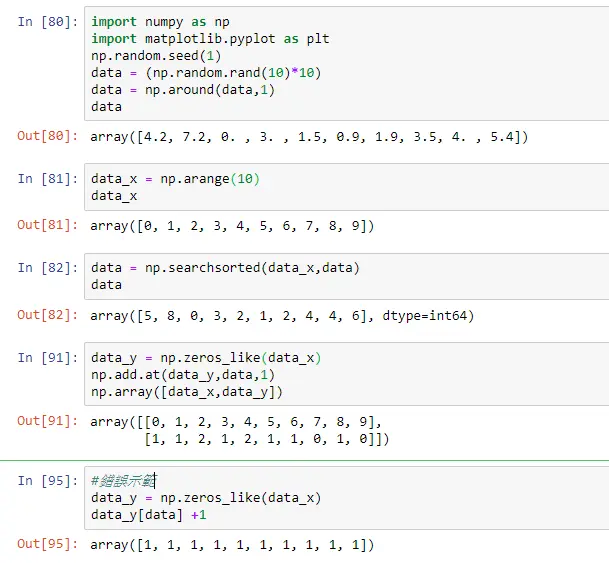Click the line 'np.add.at(data_y,data,1)'
Image resolution: width=609 pixels, height=563 pixels.
183,375
